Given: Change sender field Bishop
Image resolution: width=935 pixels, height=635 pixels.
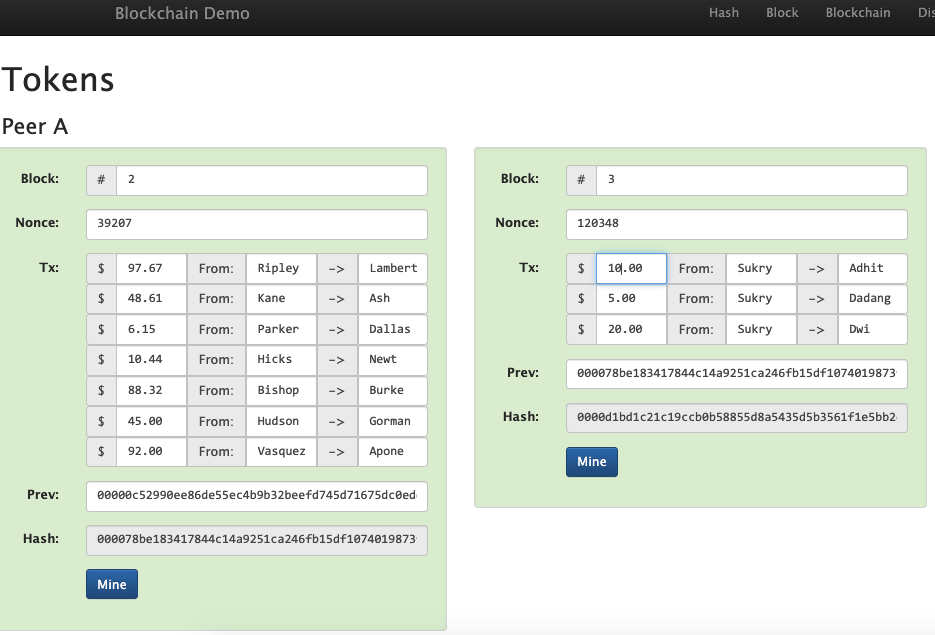Looking at the screenshot, I should tap(281, 391).
